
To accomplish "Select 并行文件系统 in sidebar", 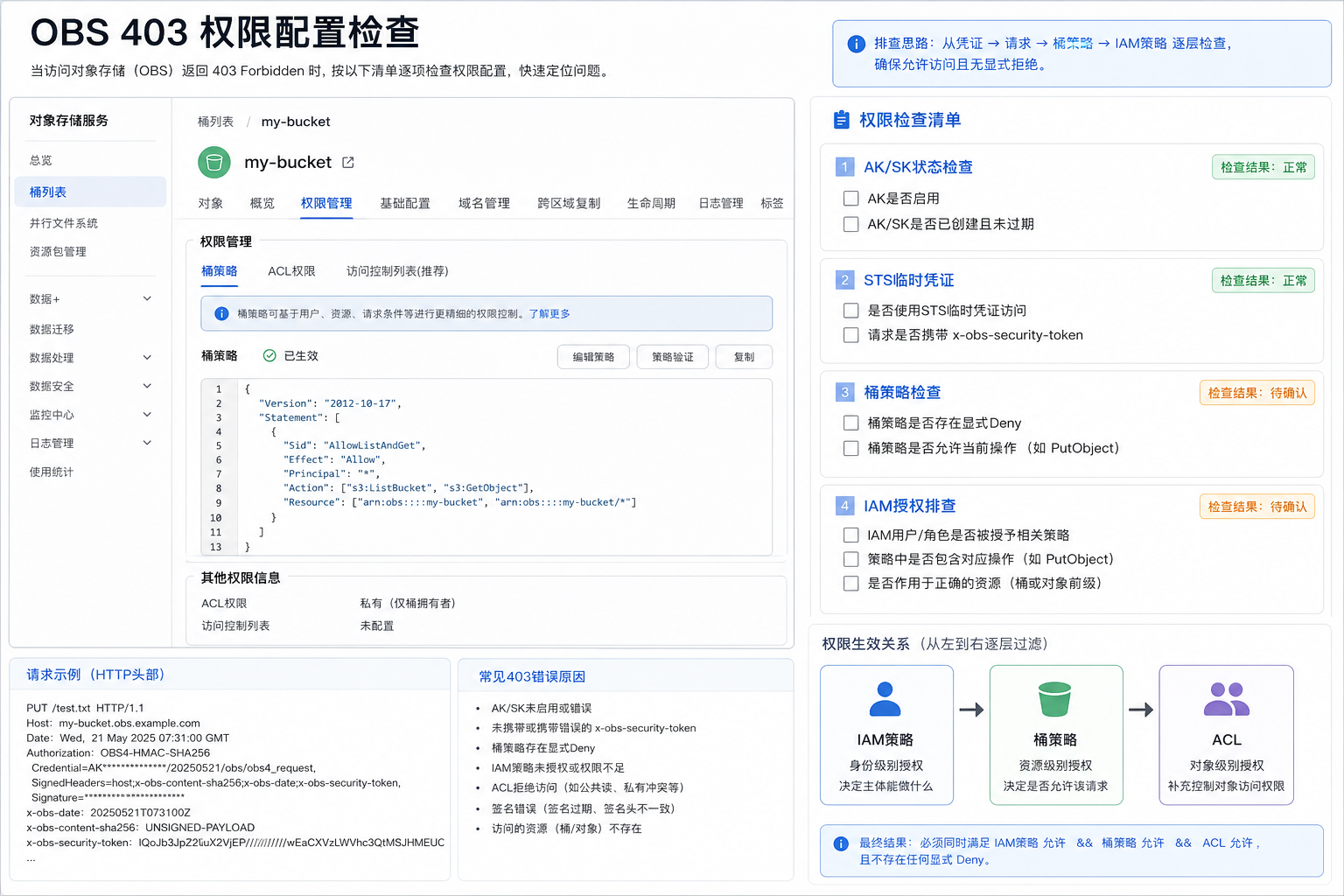I will [x=64, y=223].
